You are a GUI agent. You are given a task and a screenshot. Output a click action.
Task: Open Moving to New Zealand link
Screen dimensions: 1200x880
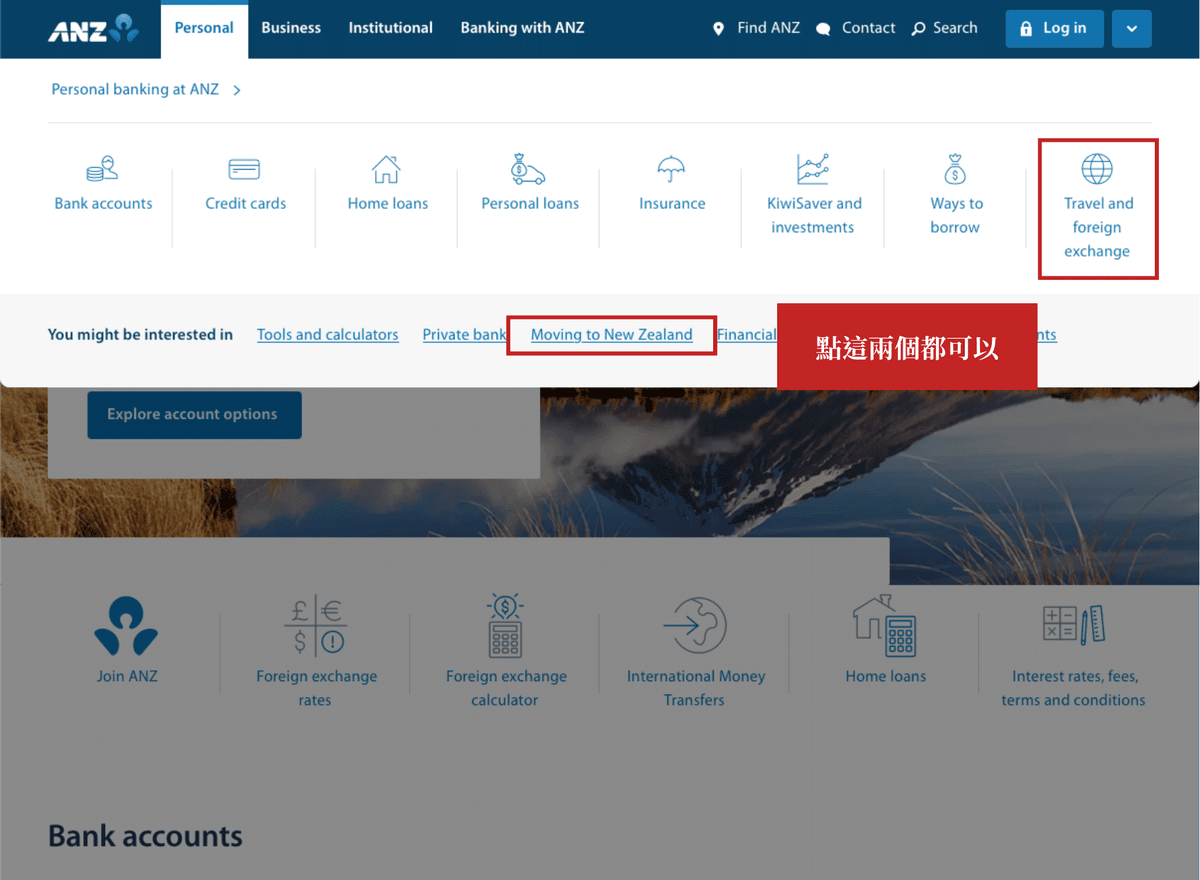pos(612,335)
